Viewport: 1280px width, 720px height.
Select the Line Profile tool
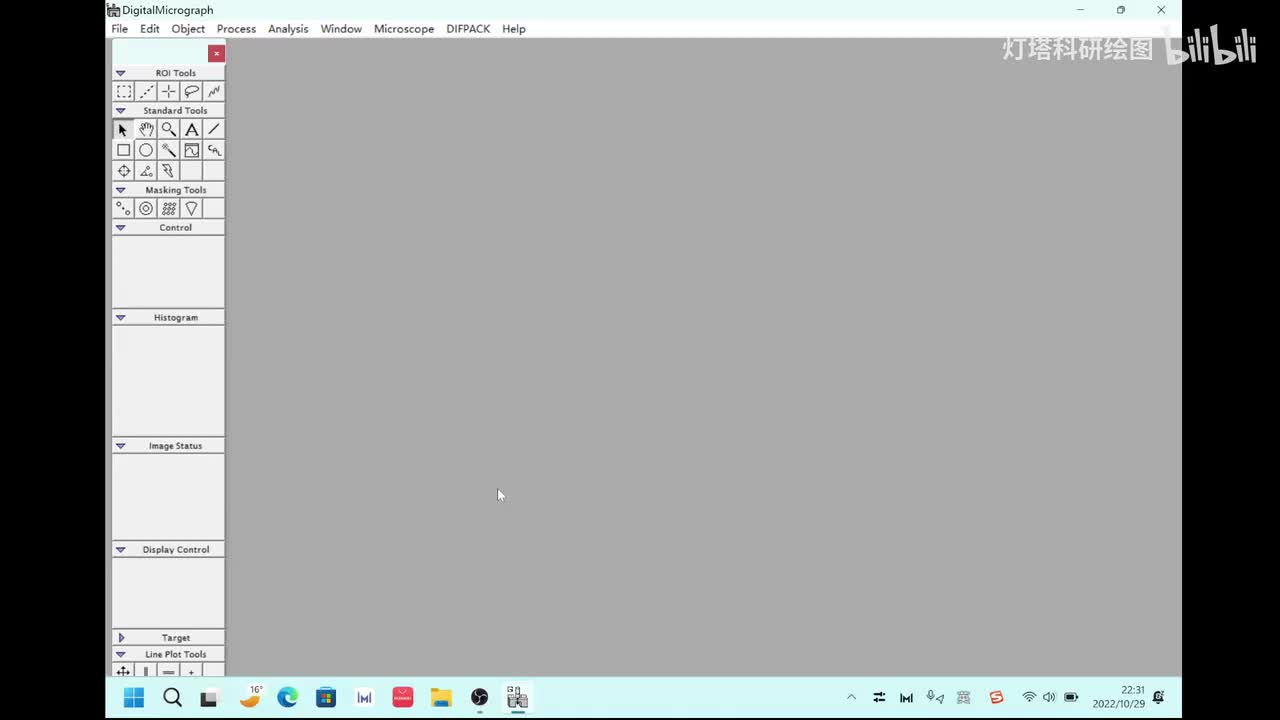(191, 150)
